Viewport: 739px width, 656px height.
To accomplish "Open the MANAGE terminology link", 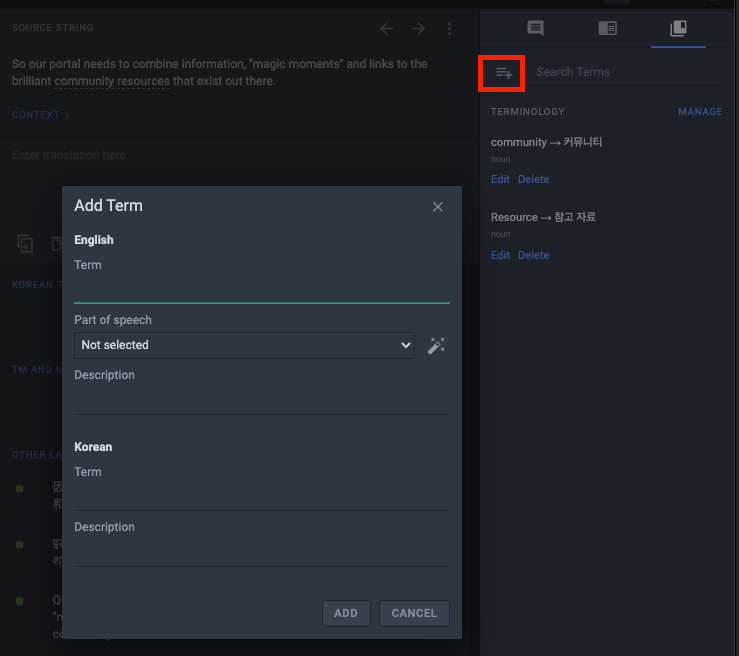I will 700,112.
